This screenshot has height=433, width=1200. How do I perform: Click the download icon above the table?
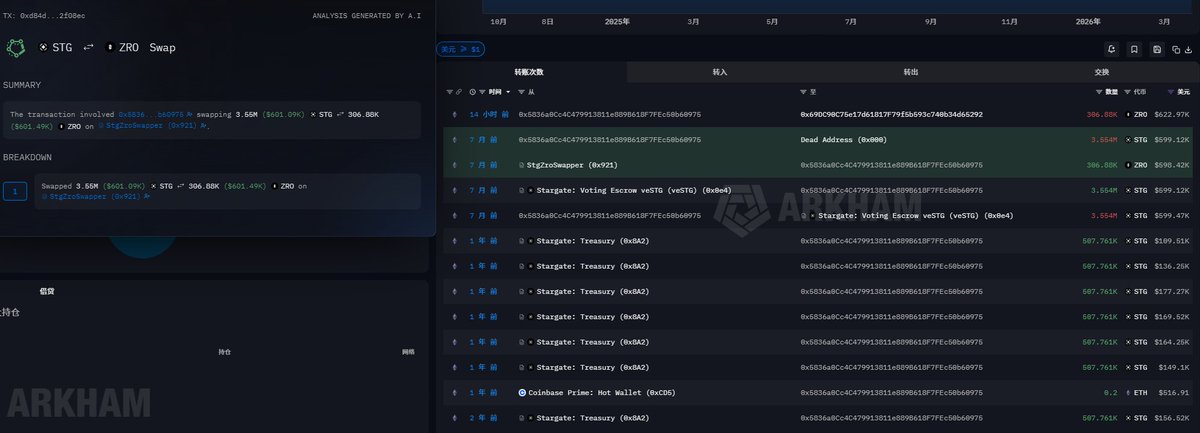coord(1186,49)
